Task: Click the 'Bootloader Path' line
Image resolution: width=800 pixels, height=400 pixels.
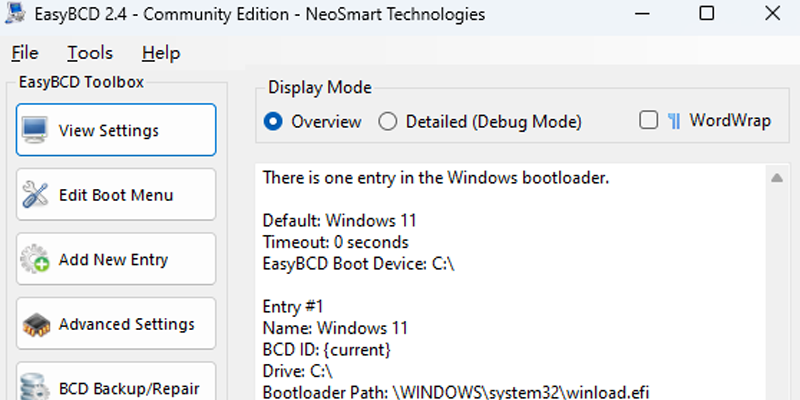Action: (456, 392)
